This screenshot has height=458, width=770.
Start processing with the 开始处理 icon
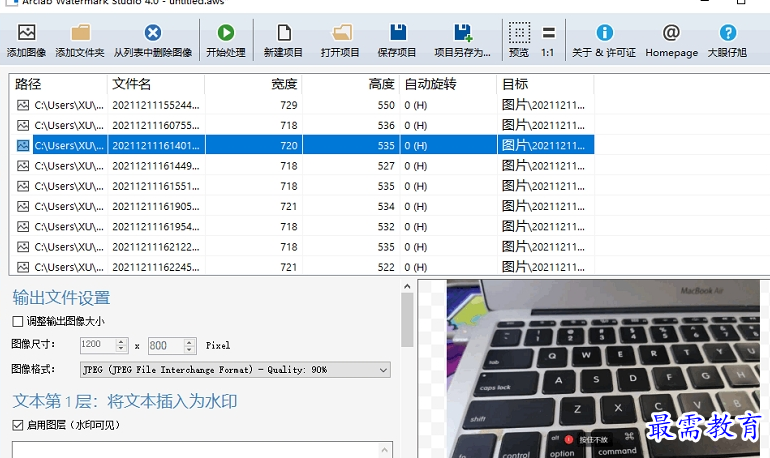(226, 33)
